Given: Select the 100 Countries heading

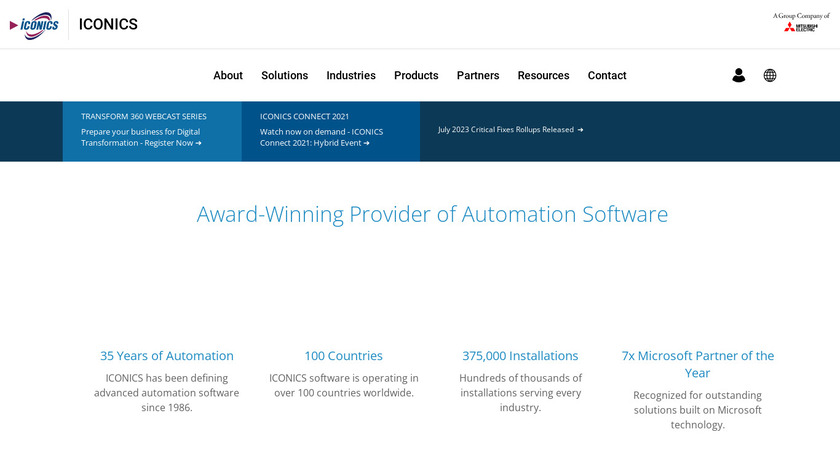Looking at the screenshot, I should pos(343,356).
